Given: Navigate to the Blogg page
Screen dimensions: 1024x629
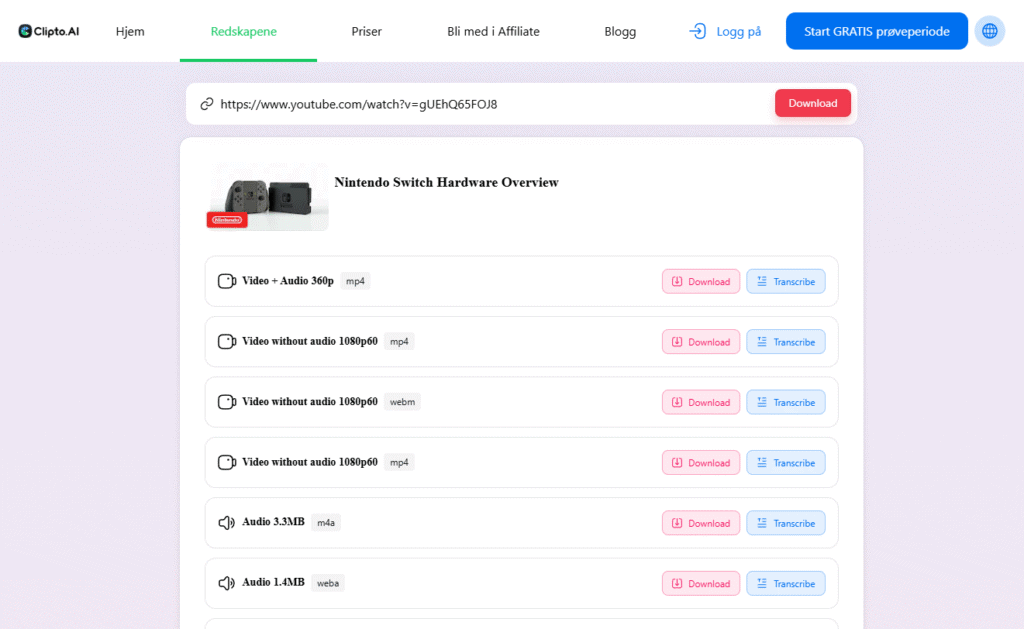Looking at the screenshot, I should (620, 31).
